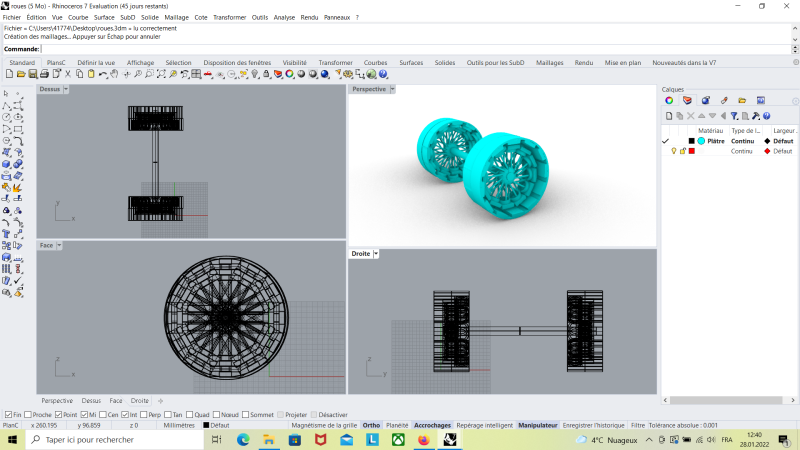The width and height of the screenshot is (800, 450).
Task: Open the layer tools hammer icon
Action: tap(756, 116)
